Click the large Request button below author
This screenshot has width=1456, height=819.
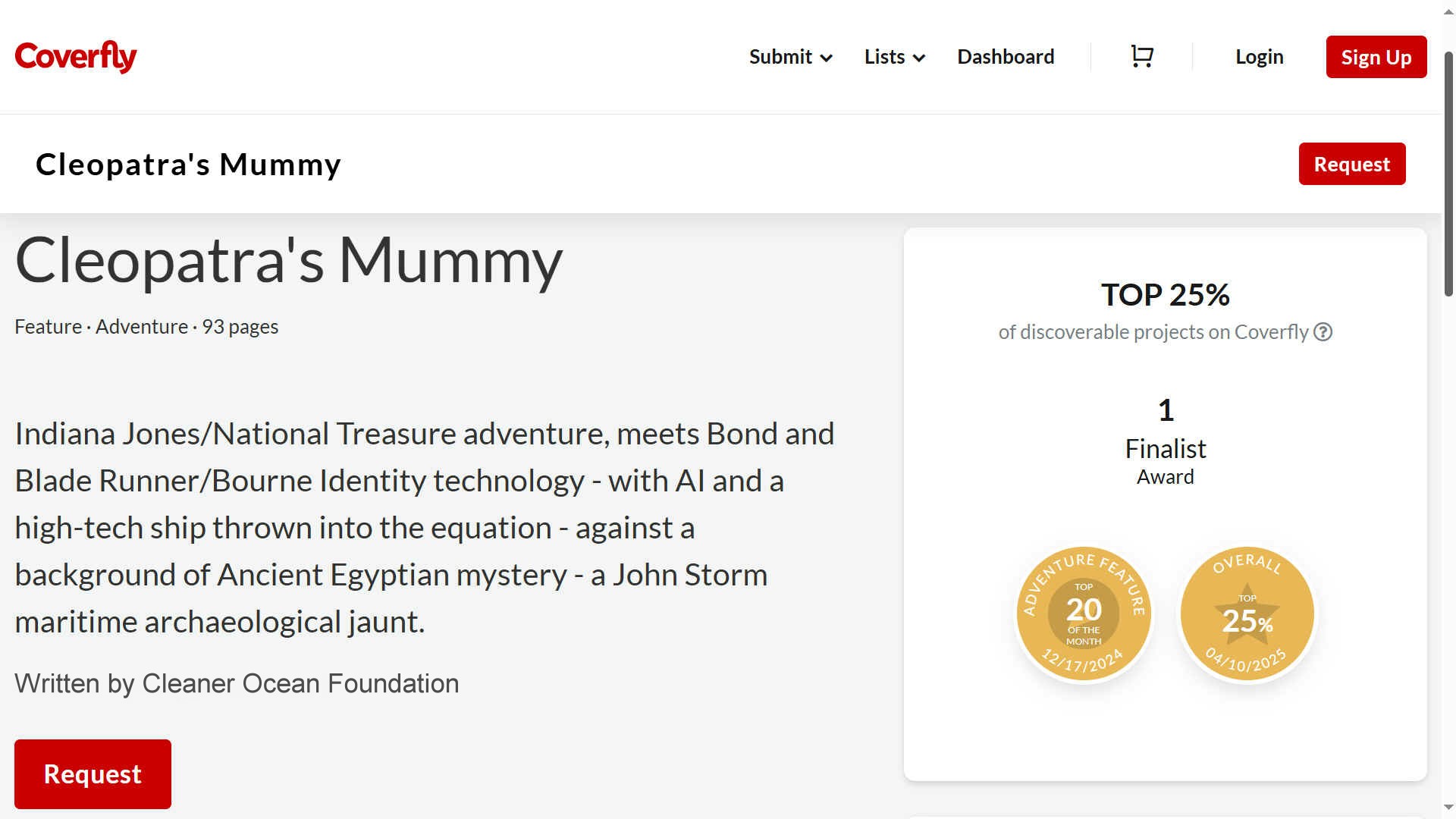click(x=93, y=773)
